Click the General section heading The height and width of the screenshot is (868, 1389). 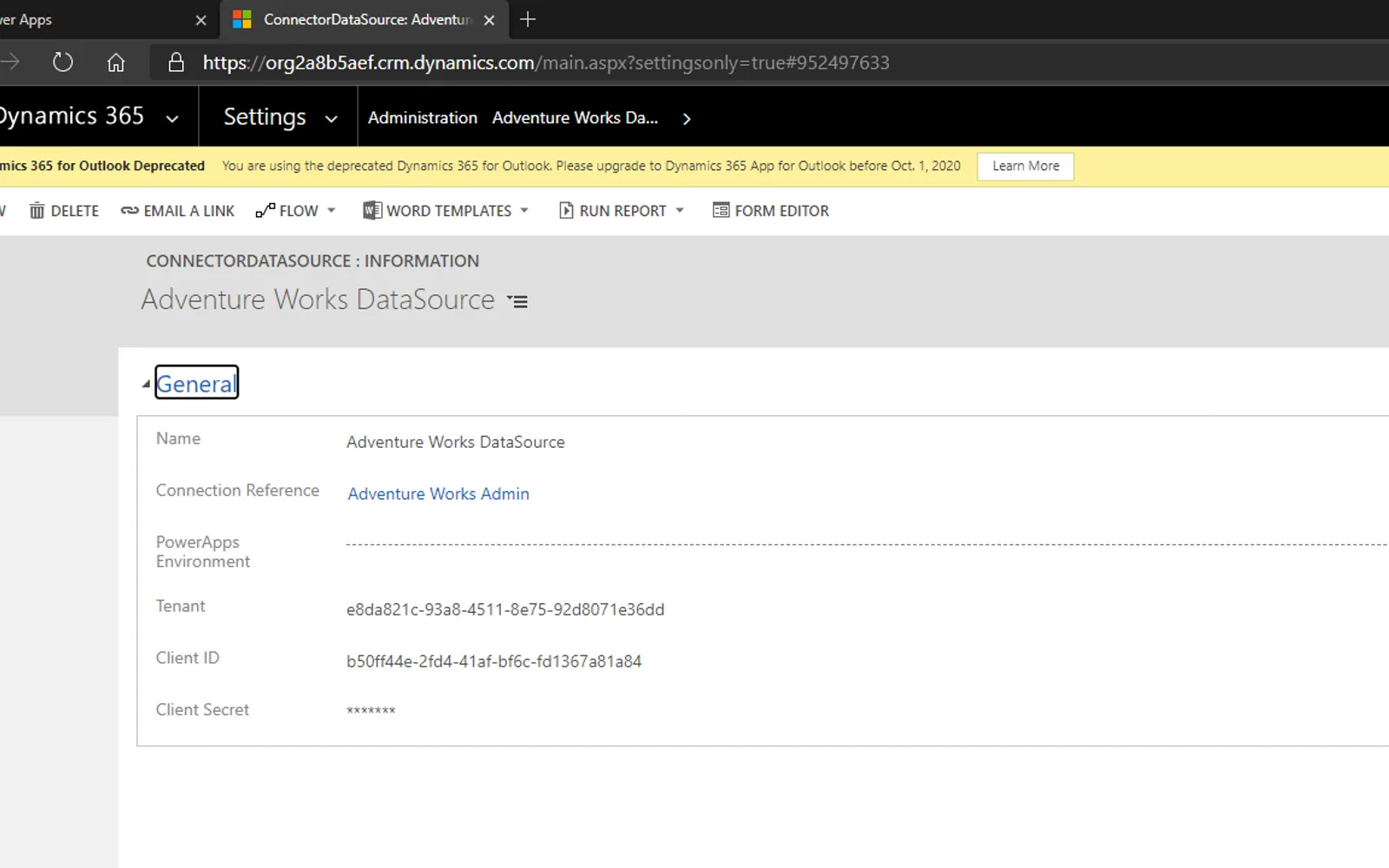[x=196, y=384]
